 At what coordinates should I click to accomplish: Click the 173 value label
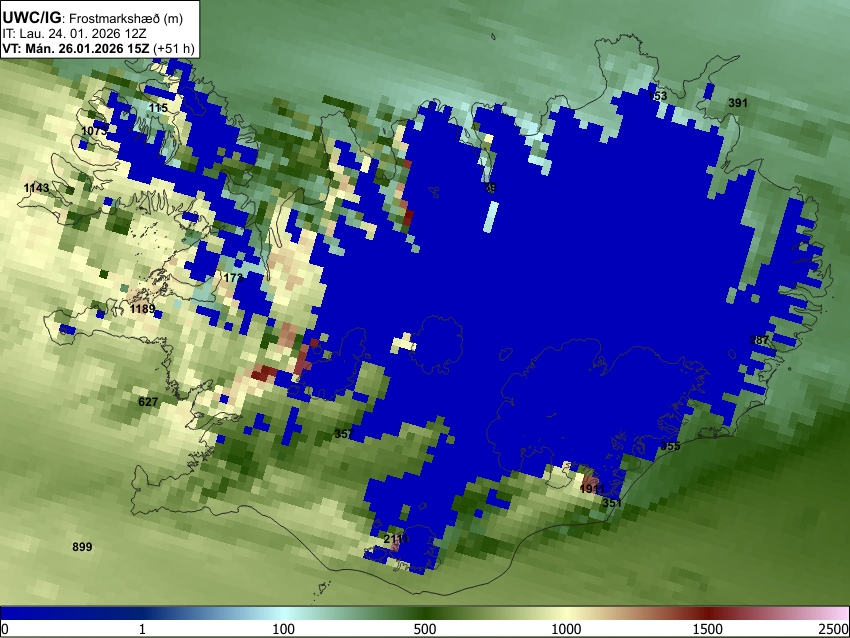click(x=233, y=278)
